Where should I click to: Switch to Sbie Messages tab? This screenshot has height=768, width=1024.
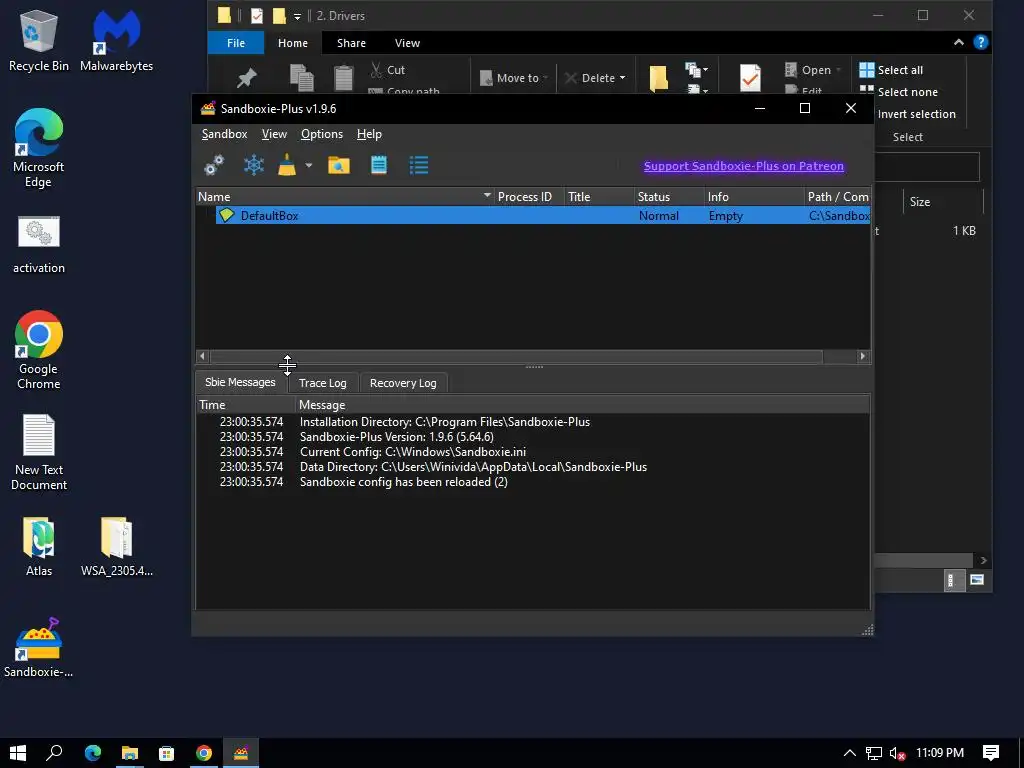click(240, 382)
